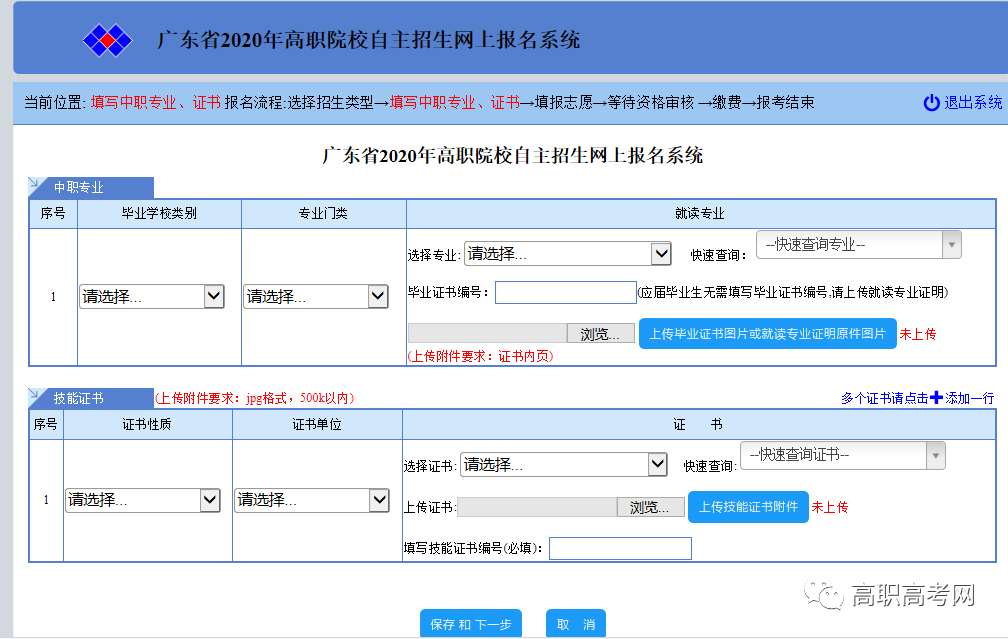Click the 技能证书 section arrow icon

35,397
